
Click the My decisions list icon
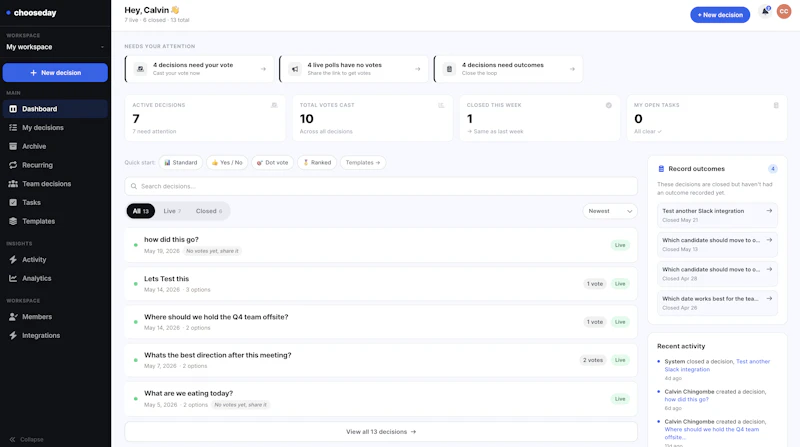[13, 128]
